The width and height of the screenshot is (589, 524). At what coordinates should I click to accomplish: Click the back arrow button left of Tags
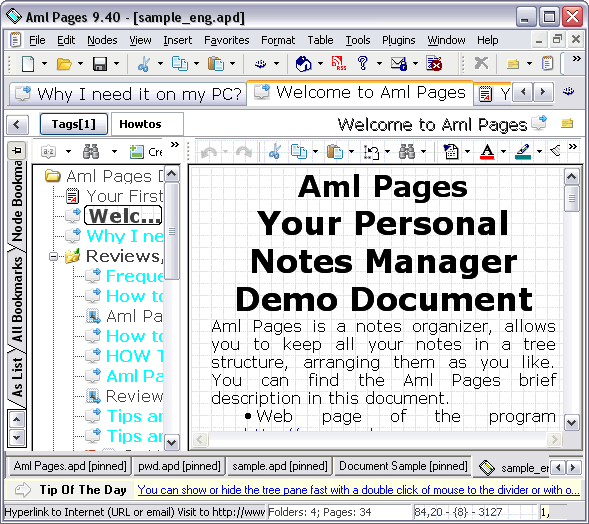coord(17,124)
